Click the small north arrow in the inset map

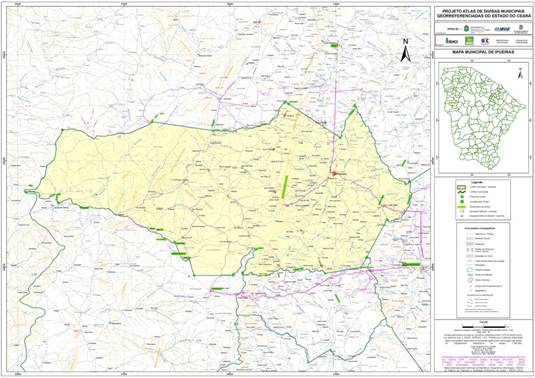coord(520,73)
